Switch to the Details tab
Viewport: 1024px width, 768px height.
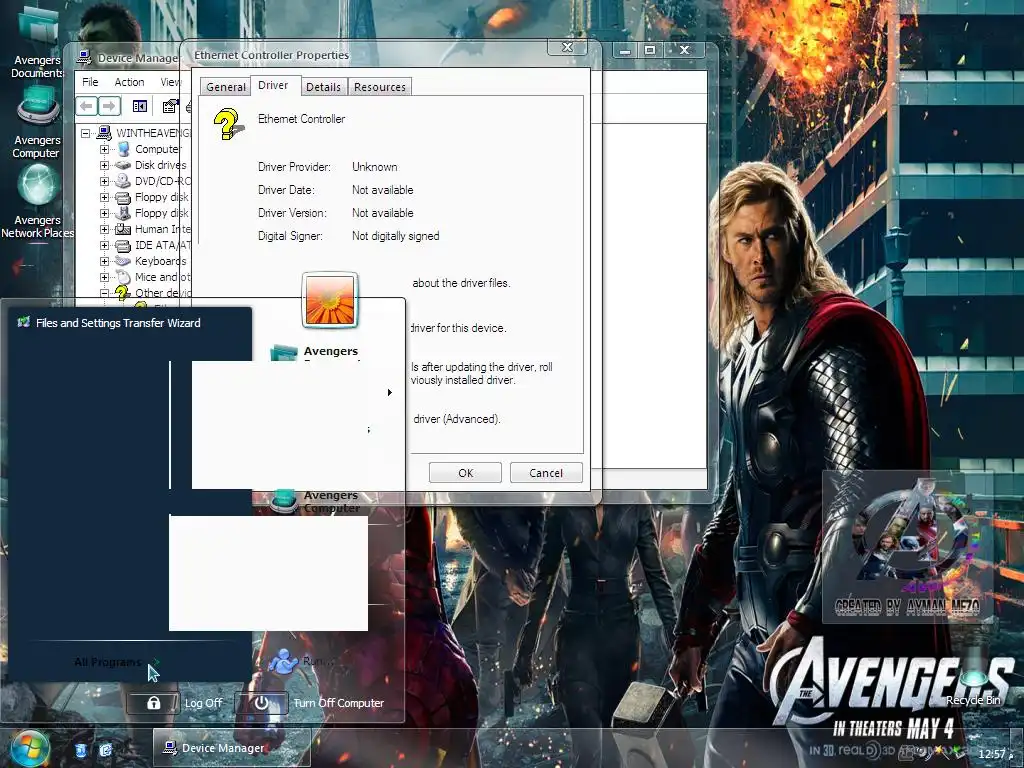click(x=323, y=87)
